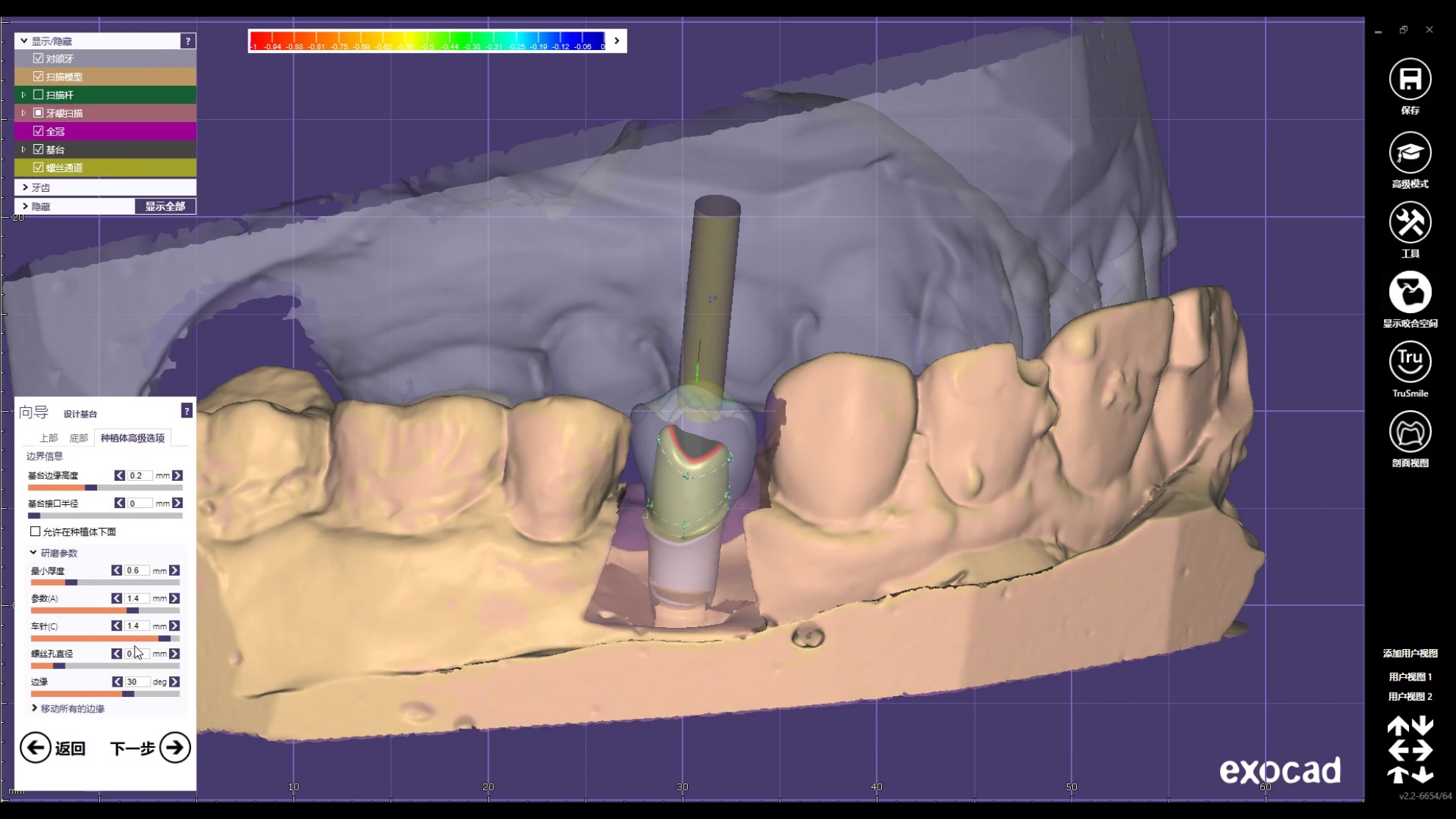This screenshot has height=819, width=1456.
Task: Enable the 扫描杆 visibility checkbox
Action: coord(38,95)
